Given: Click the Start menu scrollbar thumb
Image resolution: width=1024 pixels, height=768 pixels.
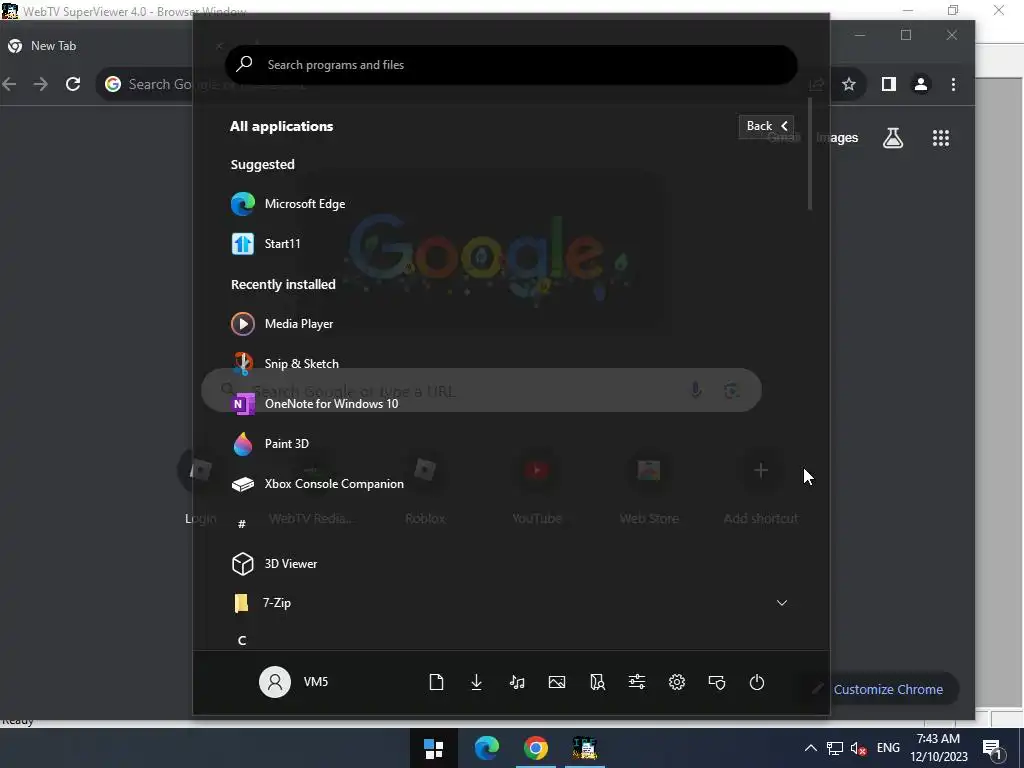Looking at the screenshot, I should [x=810, y=154].
